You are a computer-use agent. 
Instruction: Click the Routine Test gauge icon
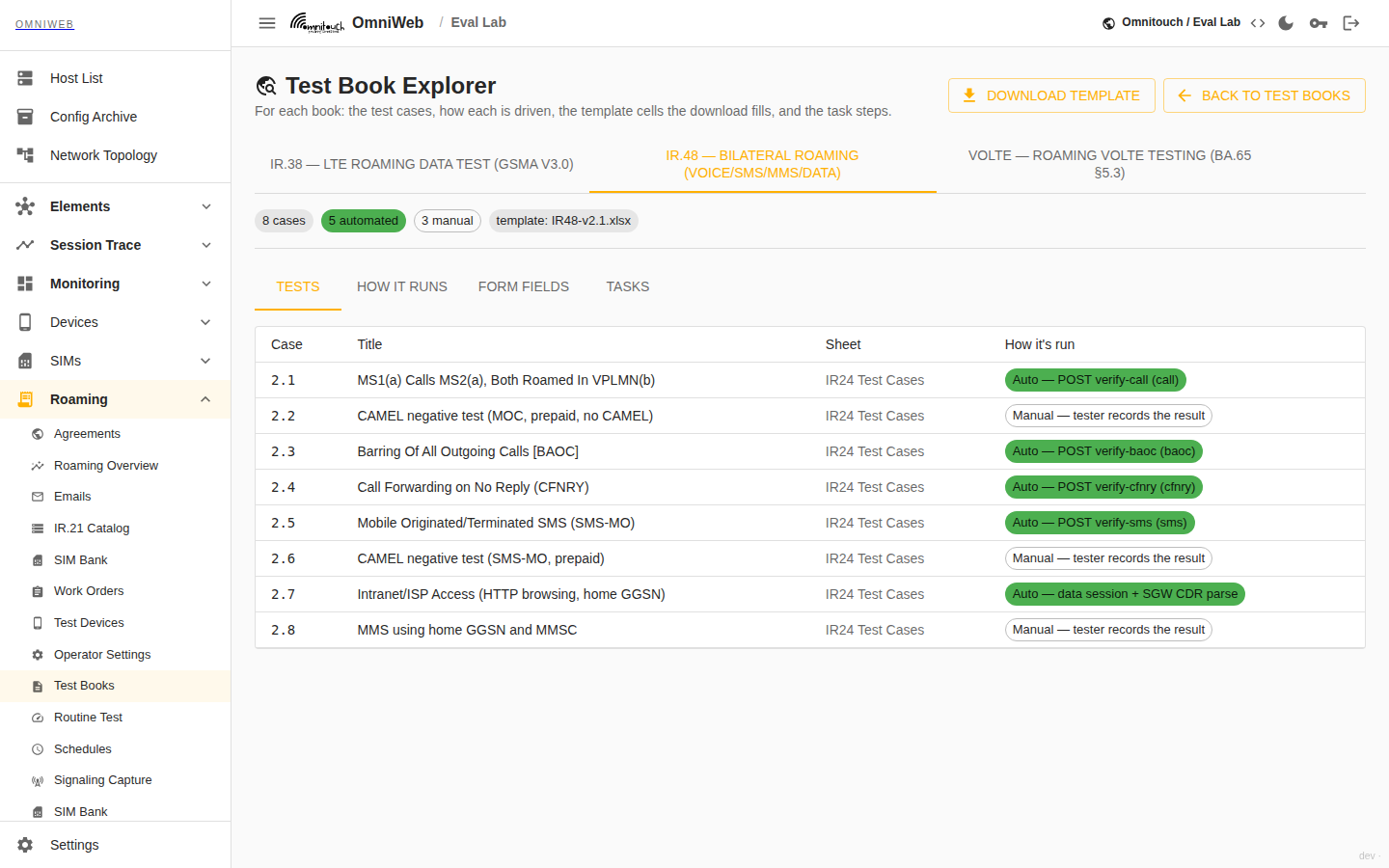click(x=38, y=718)
